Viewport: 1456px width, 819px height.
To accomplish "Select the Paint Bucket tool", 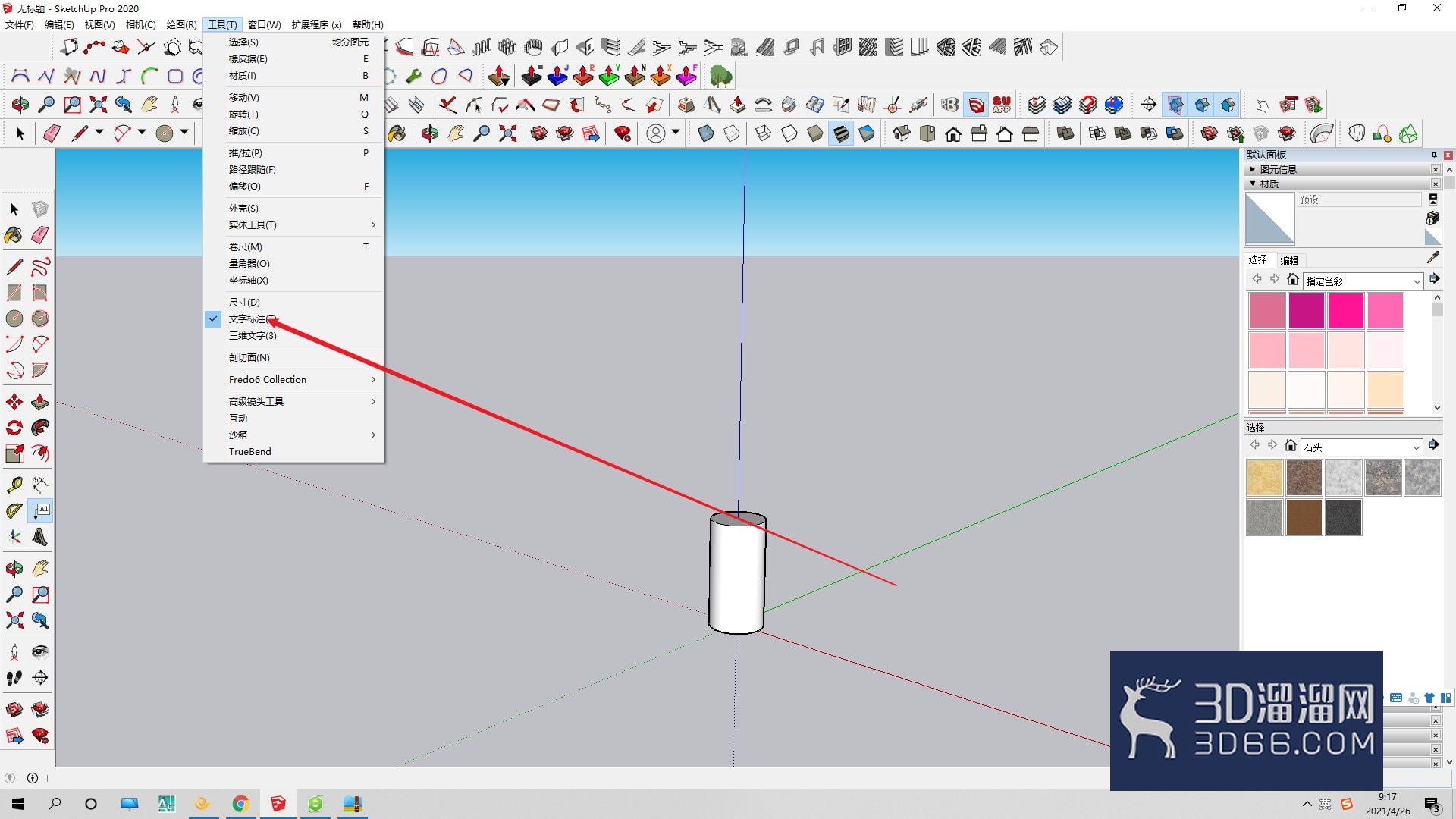I will [x=14, y=235].
